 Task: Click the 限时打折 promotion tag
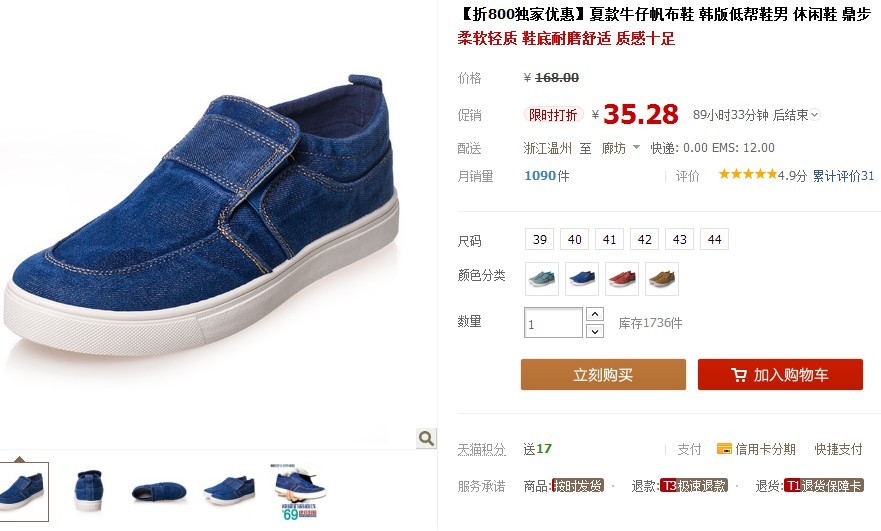click(x=553, y=115)
